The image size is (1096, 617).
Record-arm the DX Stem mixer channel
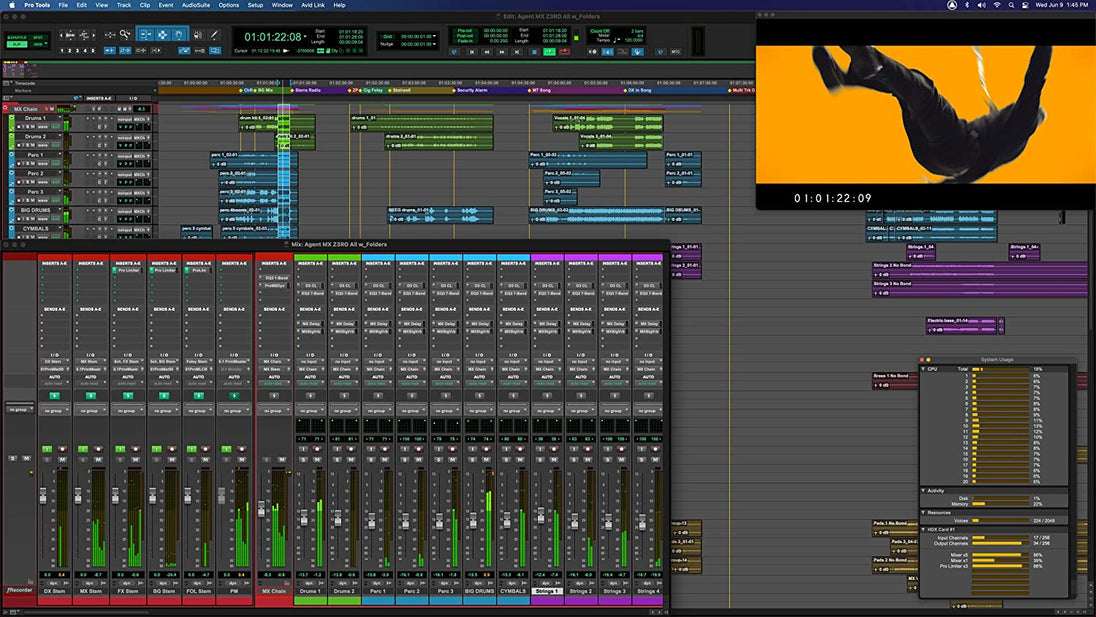tap(63, 448)
